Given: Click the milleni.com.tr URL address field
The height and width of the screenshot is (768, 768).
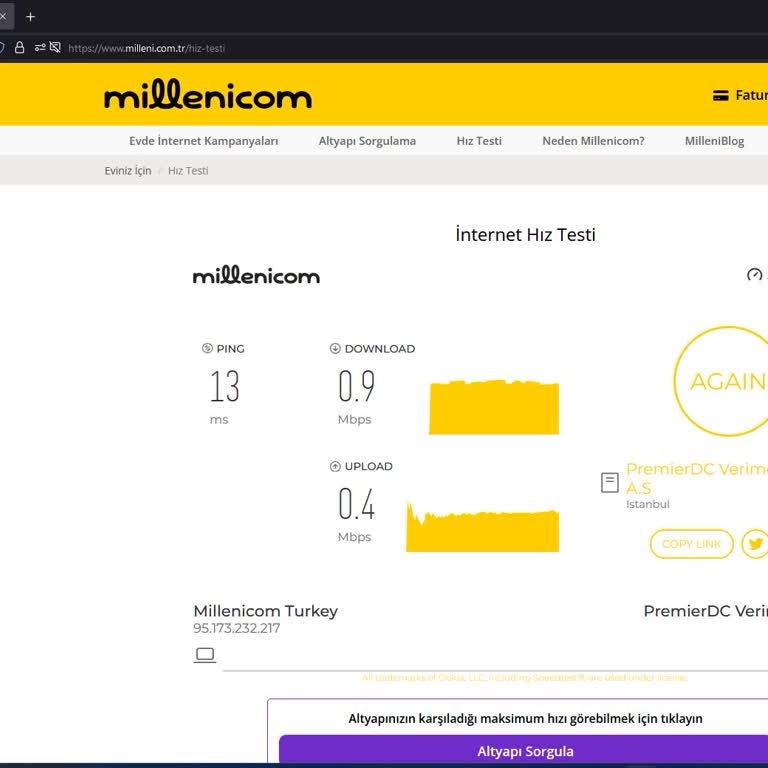Looking at the screenshot, I should [146, 48].
